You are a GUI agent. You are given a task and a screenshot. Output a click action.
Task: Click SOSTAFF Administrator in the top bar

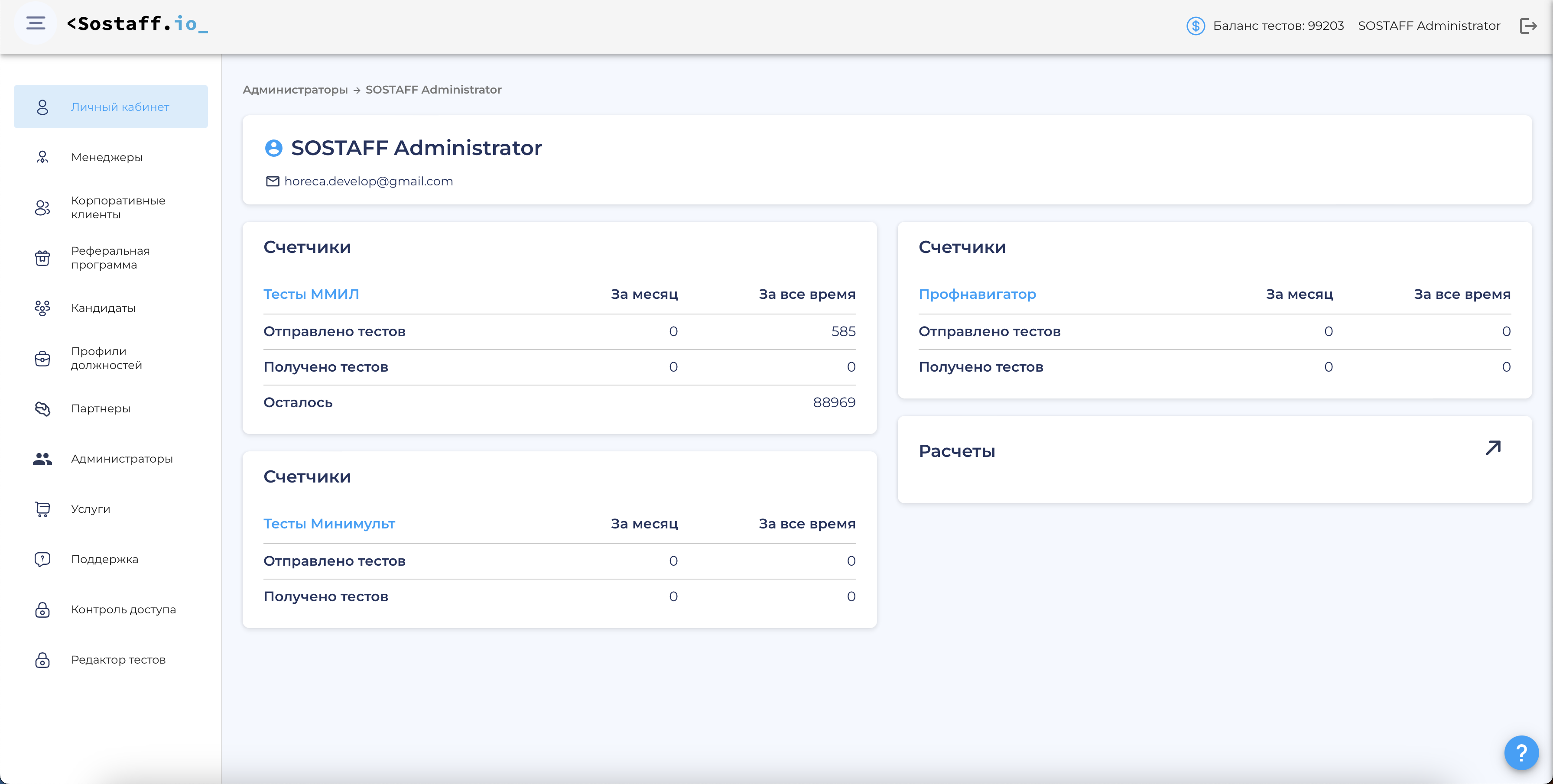(x=1429, y=26)
